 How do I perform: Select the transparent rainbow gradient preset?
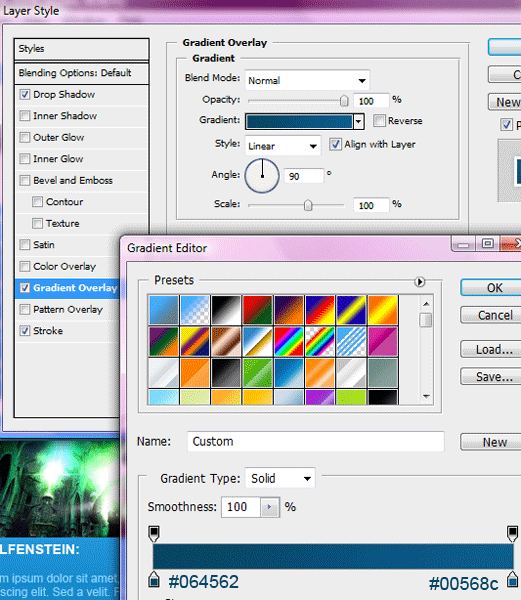point(320,341)
